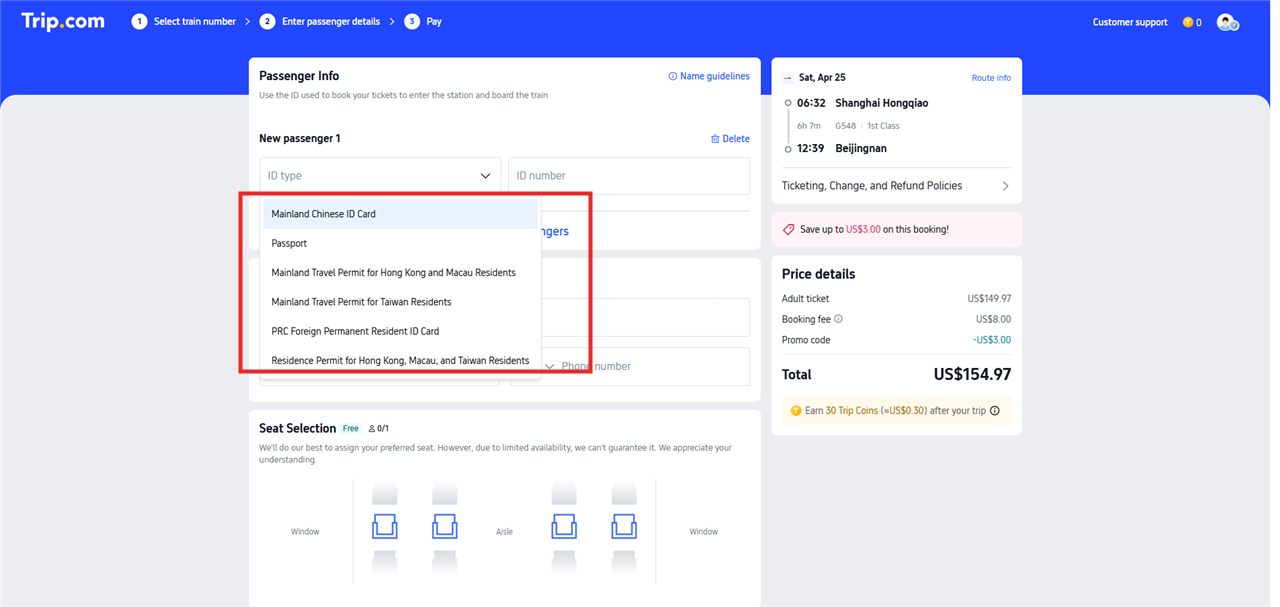Select Passport from the ID type list

(289, 242)
